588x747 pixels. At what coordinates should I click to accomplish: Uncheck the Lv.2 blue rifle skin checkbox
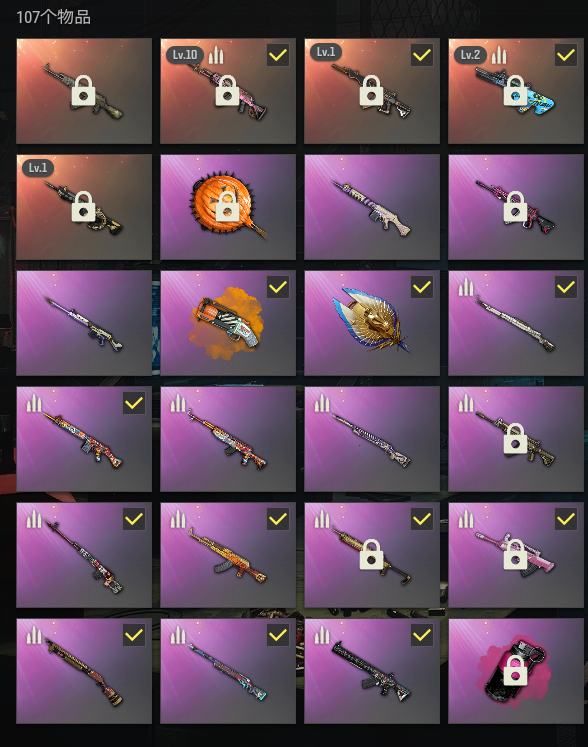click(x=566, y=55)
